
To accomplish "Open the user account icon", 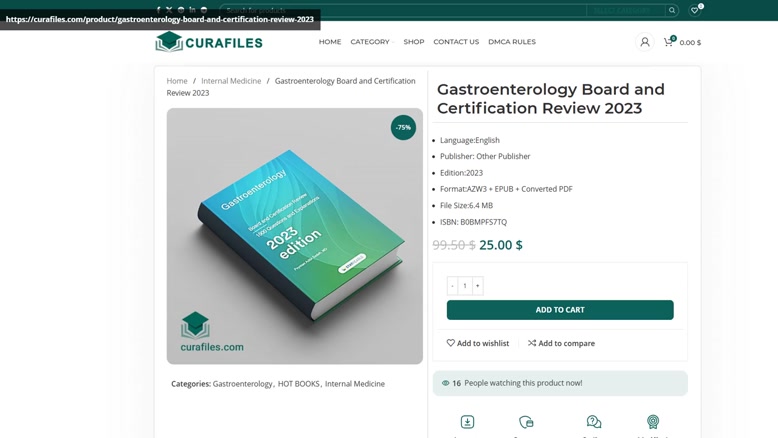I will click(x=645, y=42).
